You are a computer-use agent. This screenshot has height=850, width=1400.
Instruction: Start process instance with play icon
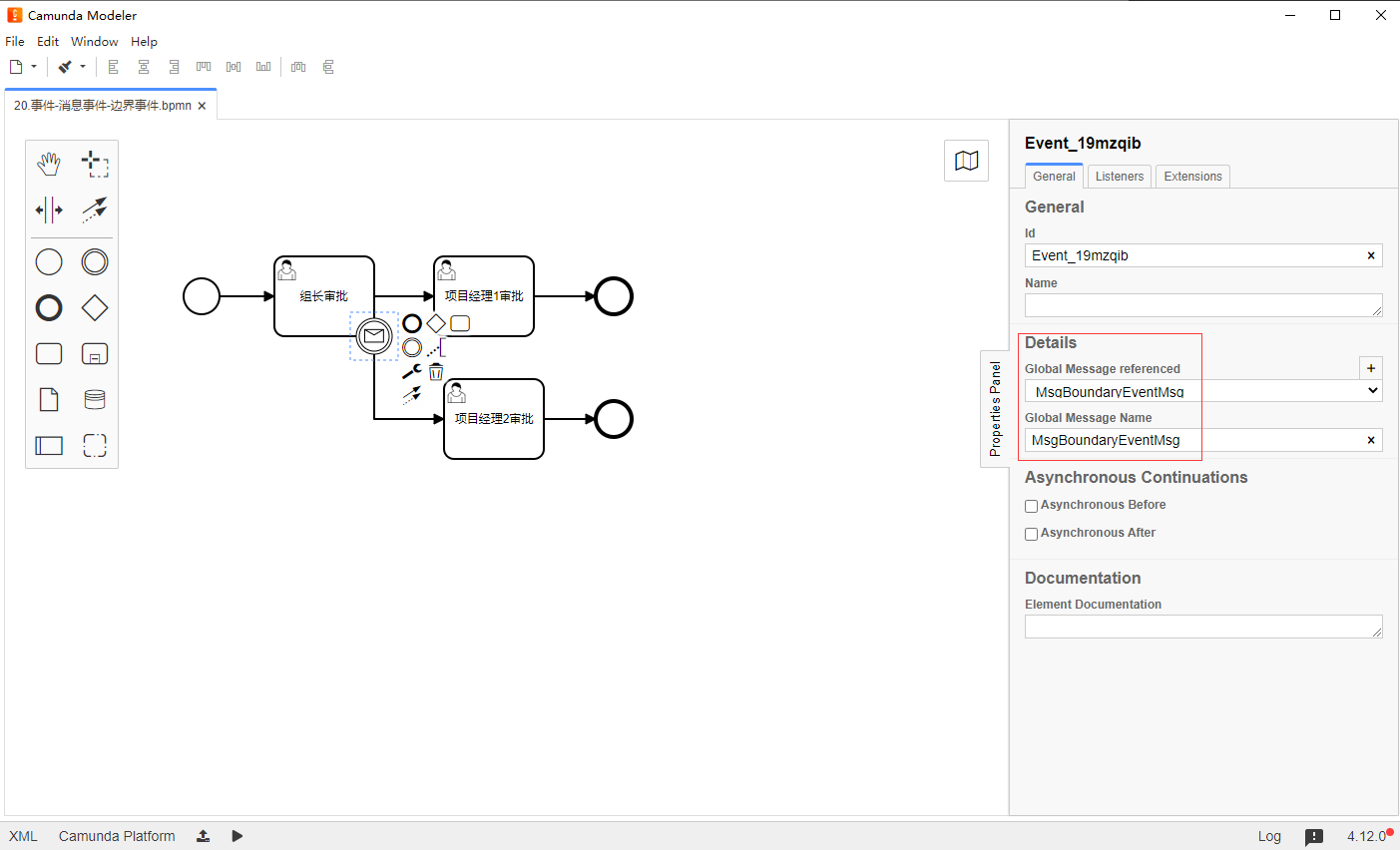(236, 836)
